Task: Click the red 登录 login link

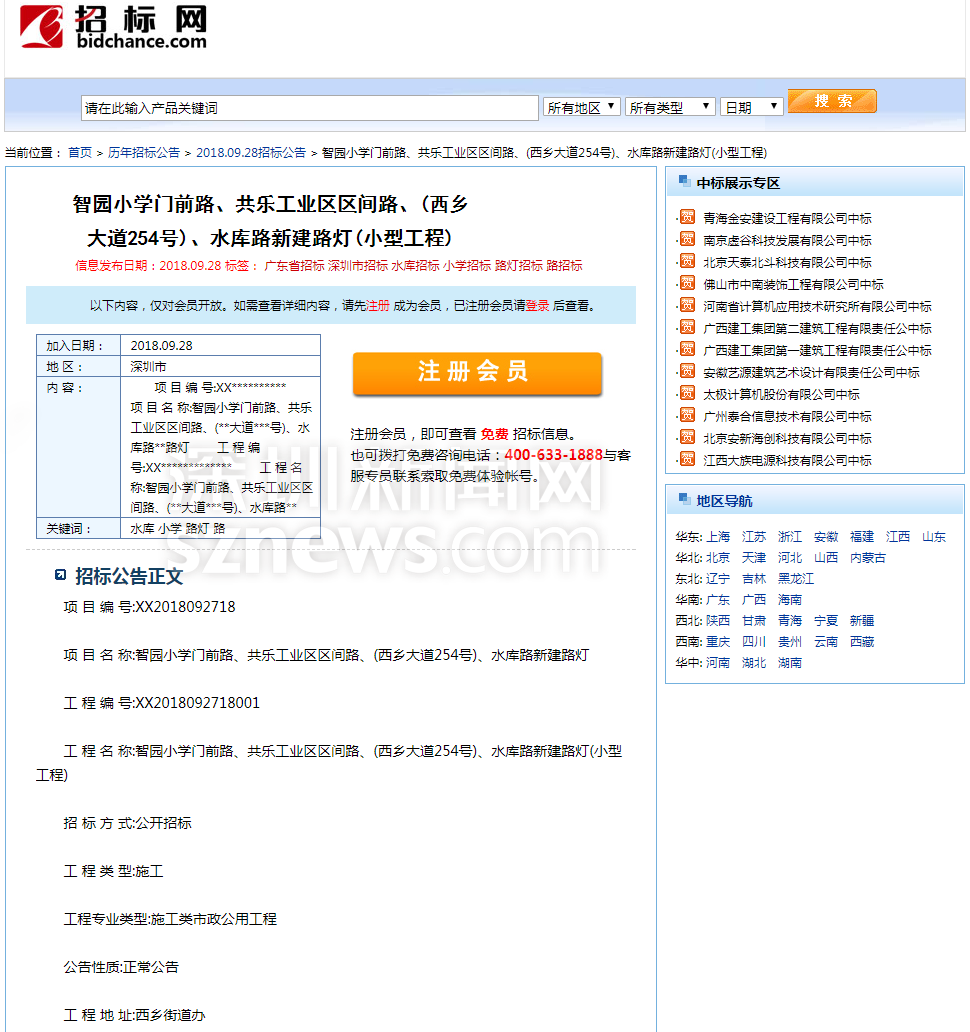Action: 538,306
